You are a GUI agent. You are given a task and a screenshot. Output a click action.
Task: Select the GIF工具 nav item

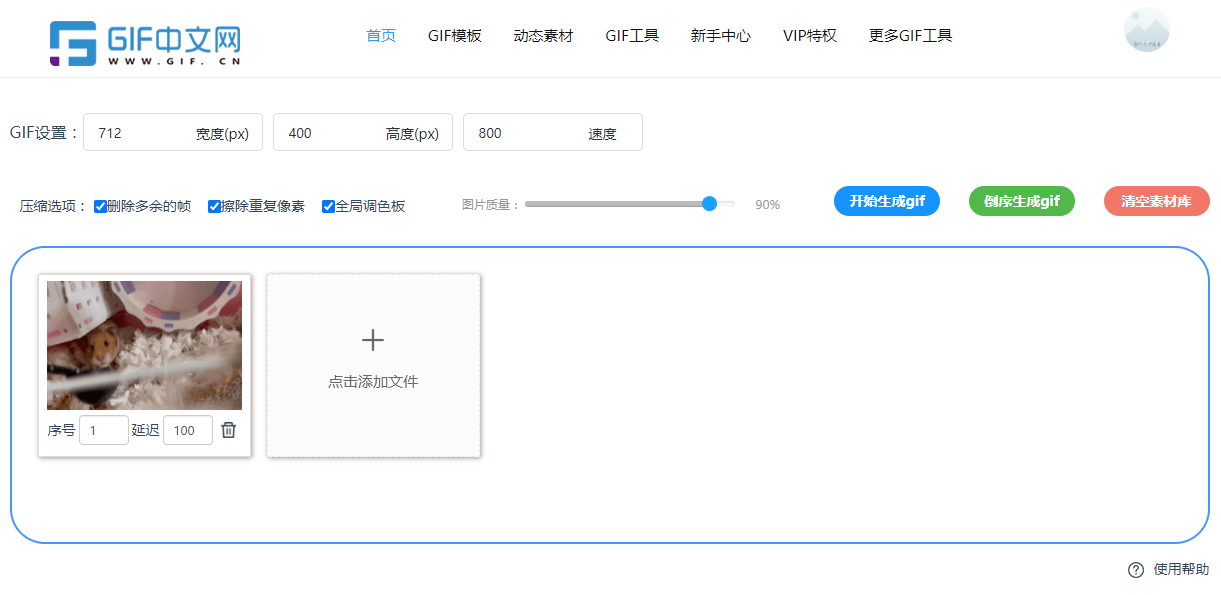[x=632, y=36]
